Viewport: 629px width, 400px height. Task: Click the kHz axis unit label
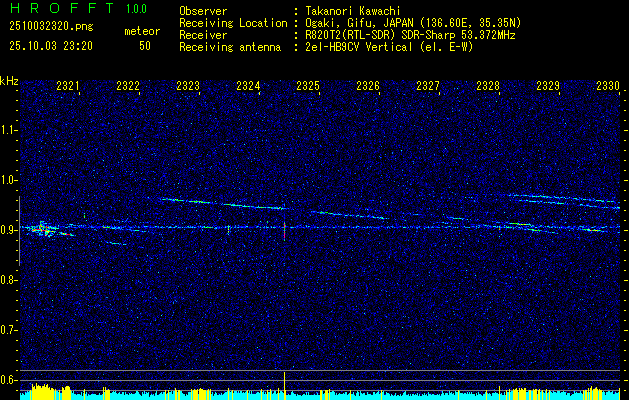pos(10,81)
